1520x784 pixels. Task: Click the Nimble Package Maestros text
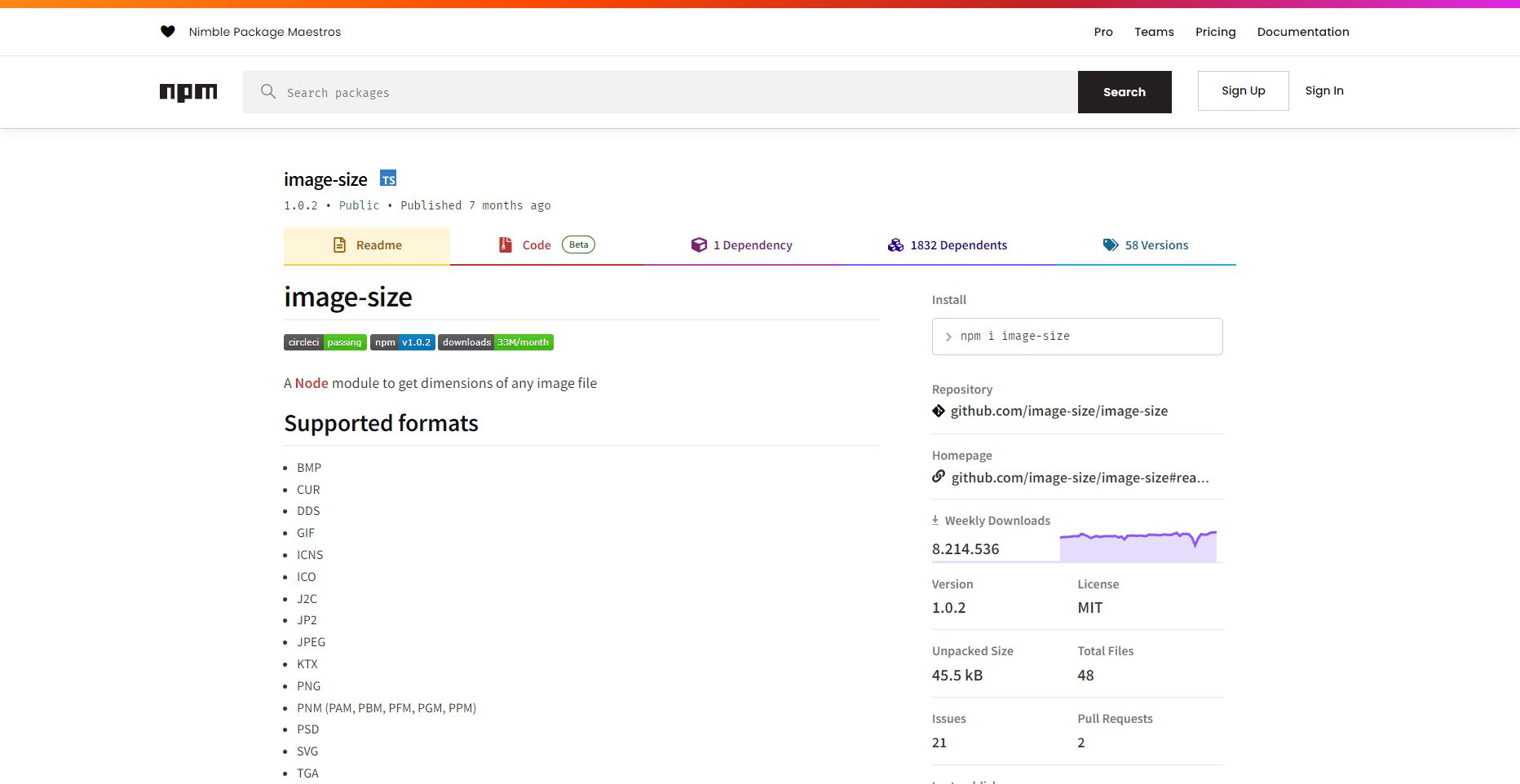click(265, 32)
